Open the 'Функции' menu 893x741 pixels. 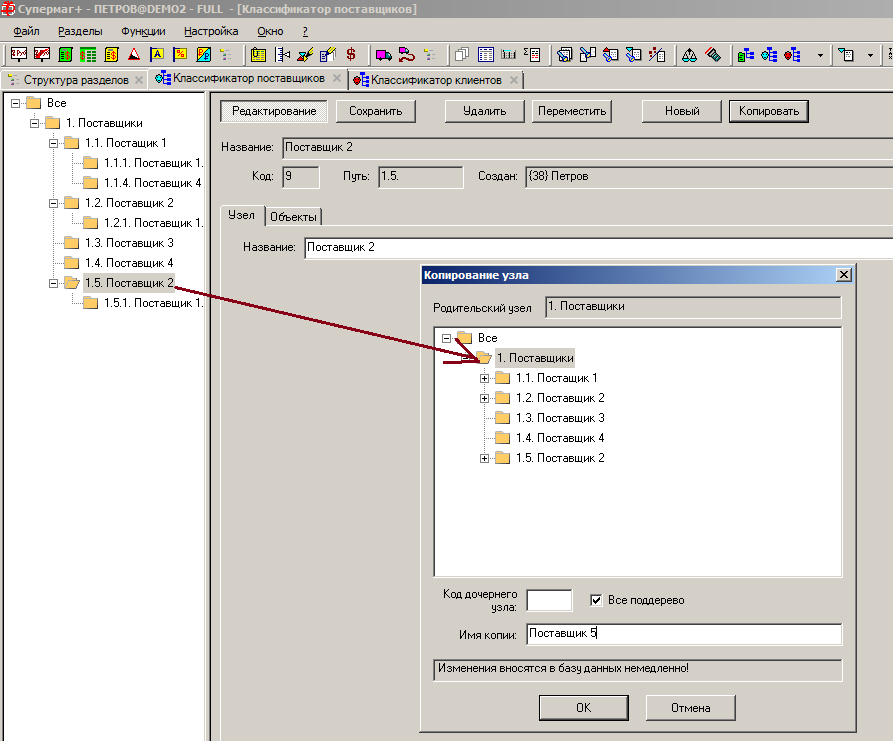click(x=143, y=31)
